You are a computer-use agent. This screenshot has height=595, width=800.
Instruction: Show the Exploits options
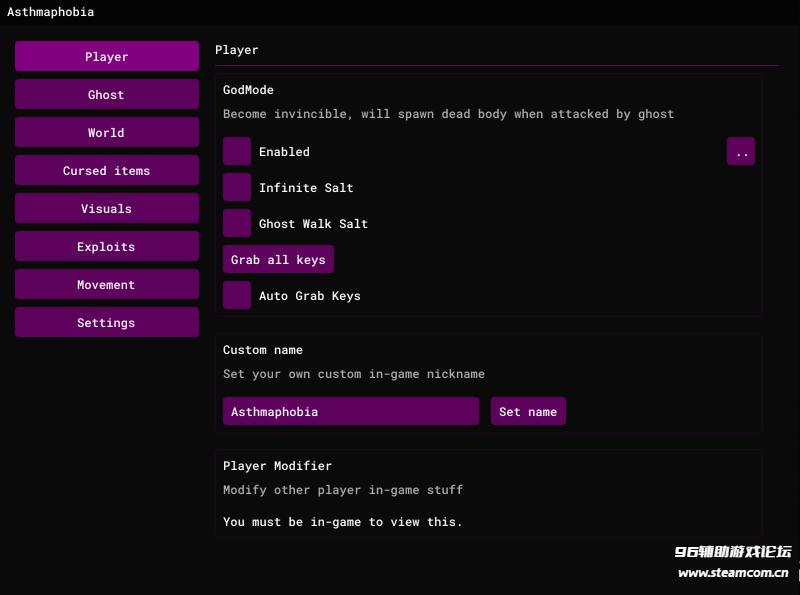[x=106, y=247]
